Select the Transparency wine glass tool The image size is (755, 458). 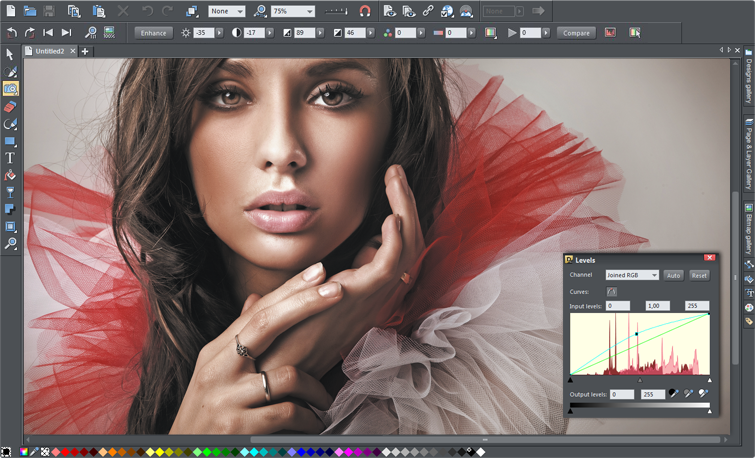10,193
